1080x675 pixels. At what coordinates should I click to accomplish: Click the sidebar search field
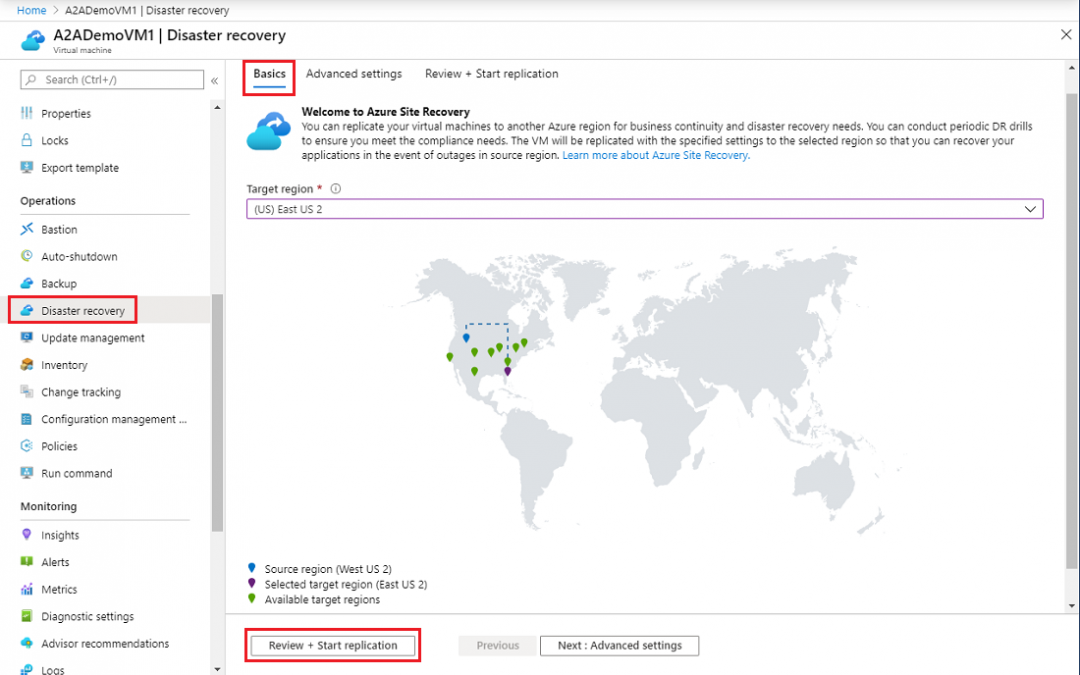(x=112, y=80)
